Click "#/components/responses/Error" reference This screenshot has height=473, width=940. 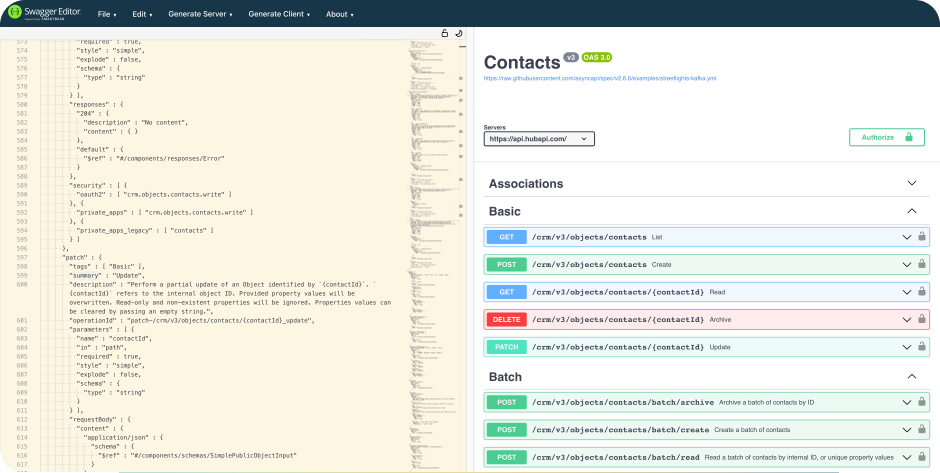(170, 158)
